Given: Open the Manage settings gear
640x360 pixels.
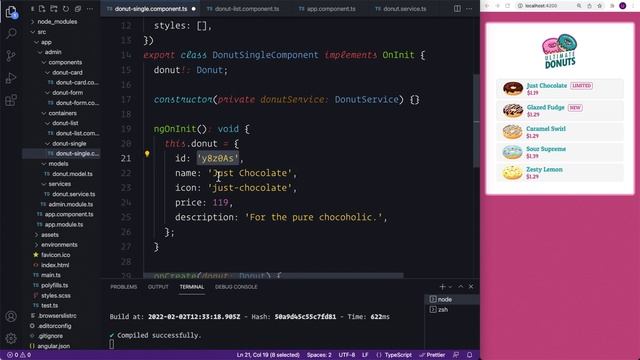Looking at the screenshot, I should tap(11, 338).
